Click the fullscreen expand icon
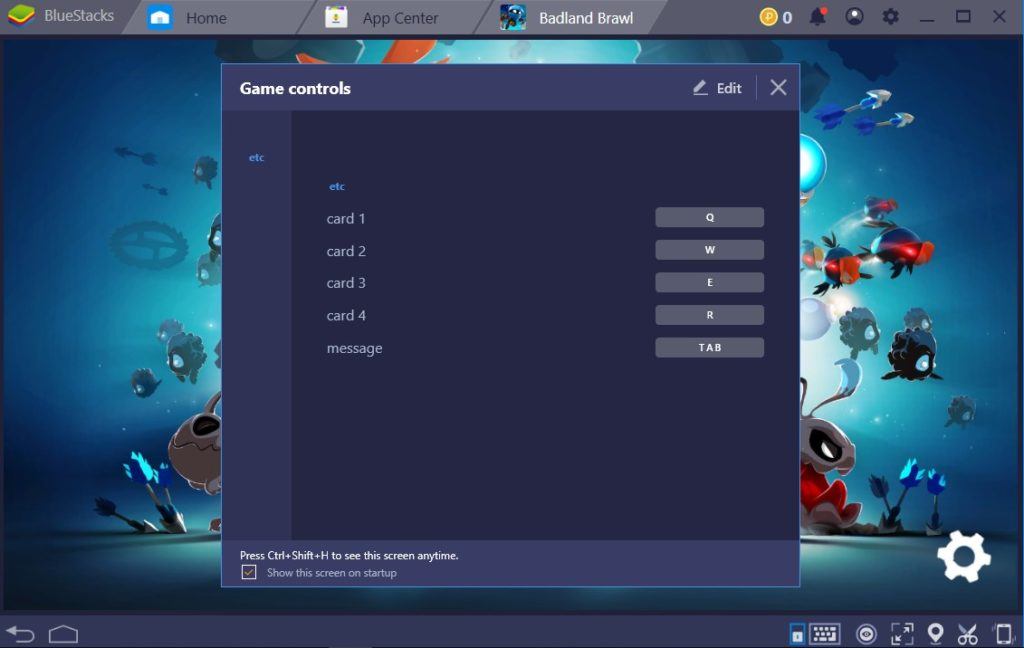The width and height of the screenshot is (1024, 648). coord(902,634)
